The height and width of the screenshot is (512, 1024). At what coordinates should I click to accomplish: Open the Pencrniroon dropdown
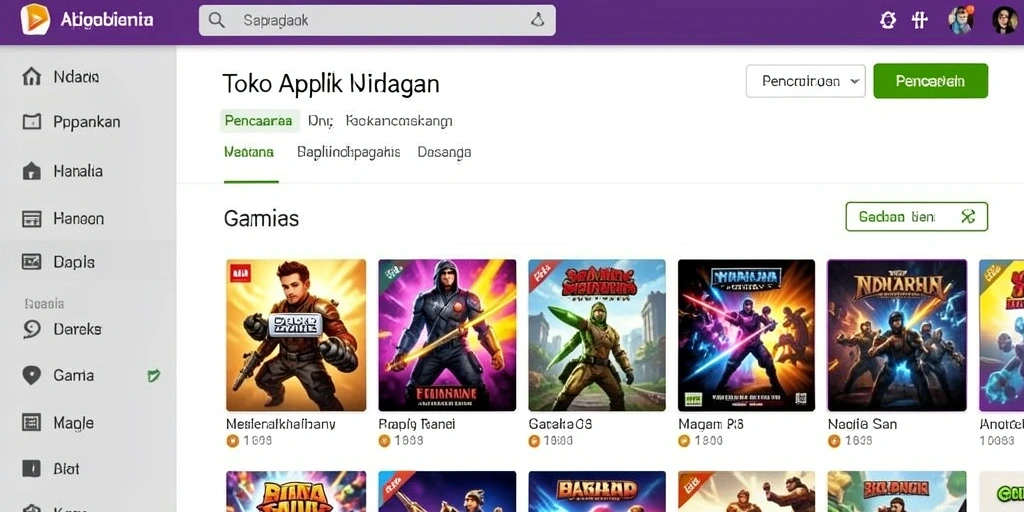tap(805, 81)
